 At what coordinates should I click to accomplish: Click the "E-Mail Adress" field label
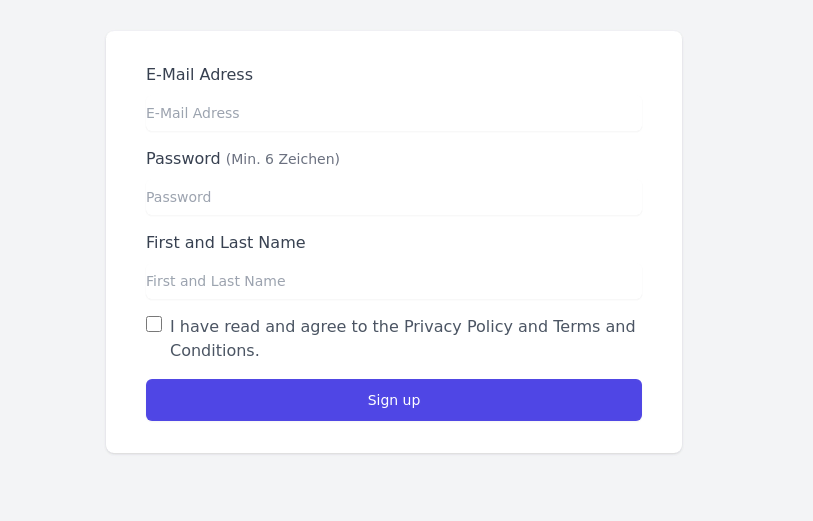199,74
